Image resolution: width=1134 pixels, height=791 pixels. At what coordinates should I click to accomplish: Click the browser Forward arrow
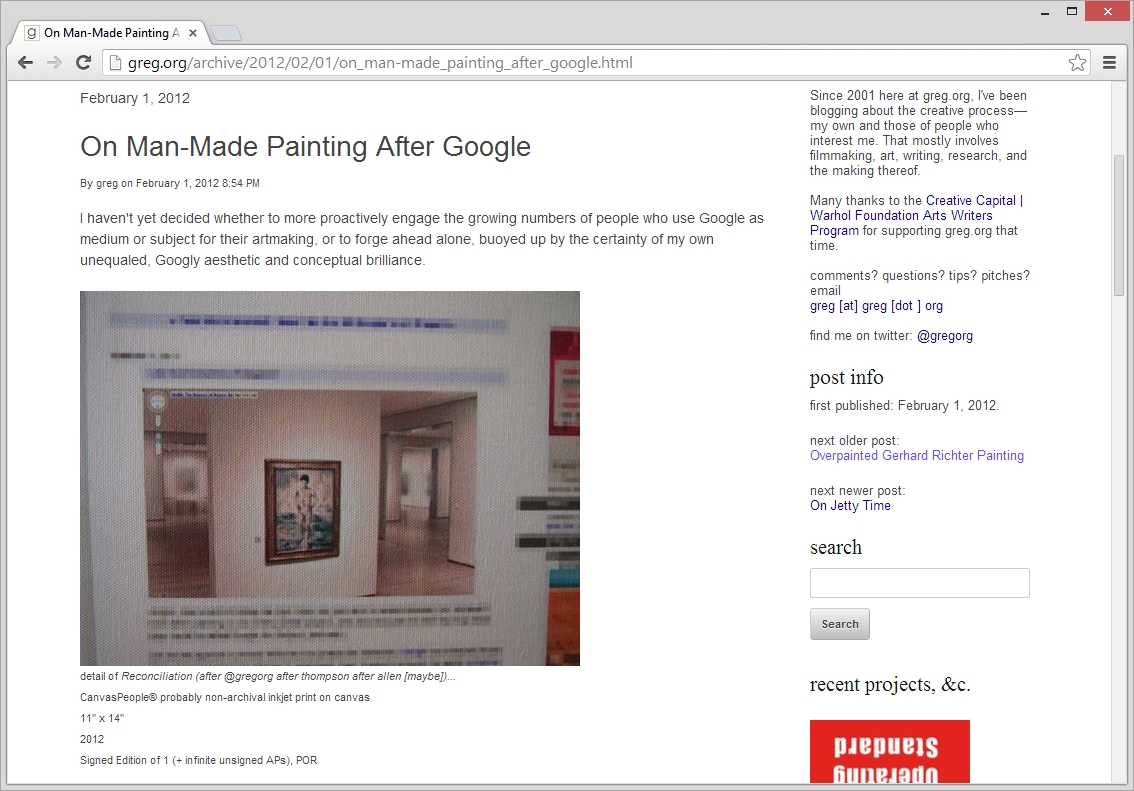[x=54, y=63]
